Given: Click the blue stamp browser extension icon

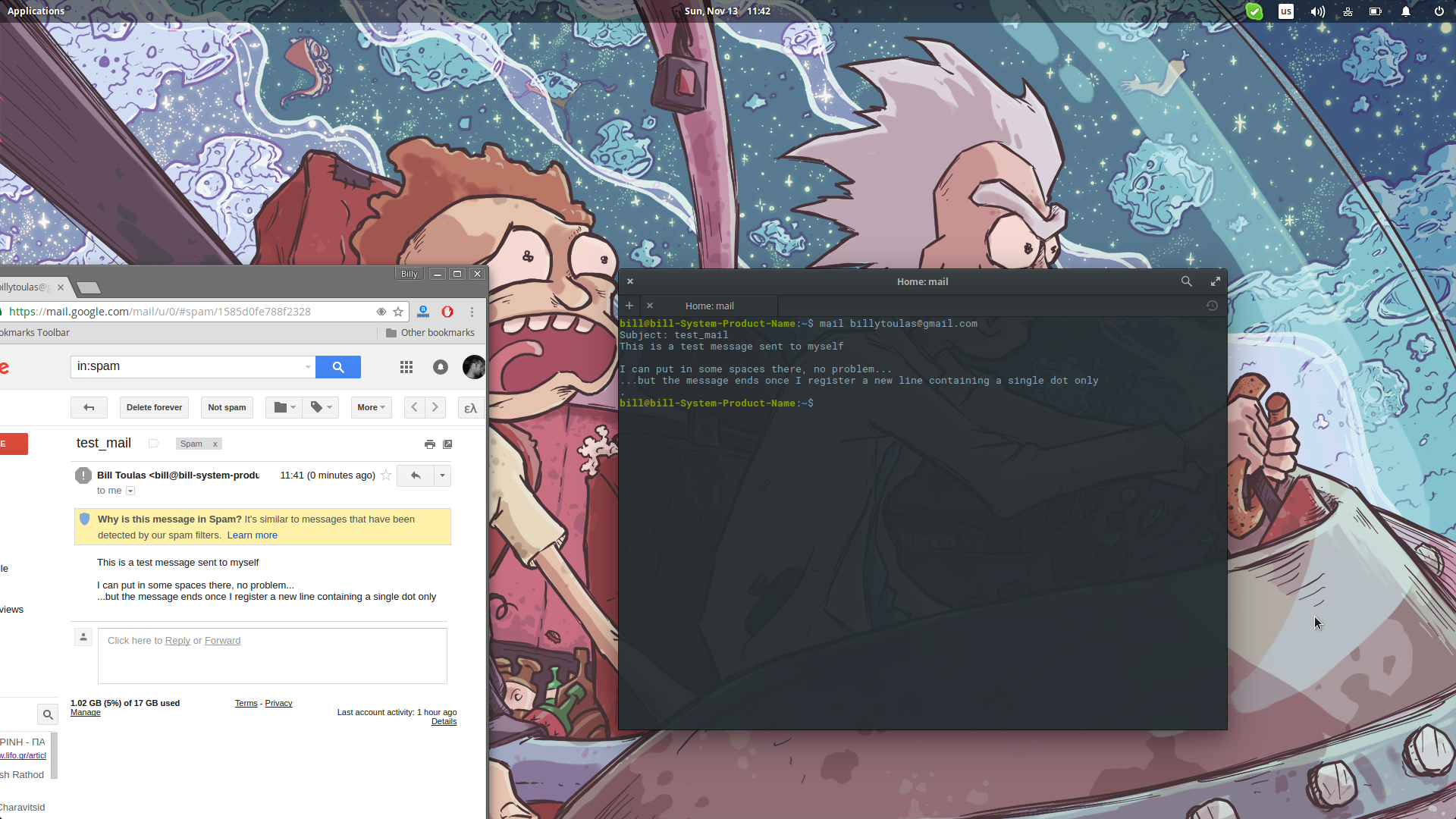Looking at the screenshot, I should [423, 312].
